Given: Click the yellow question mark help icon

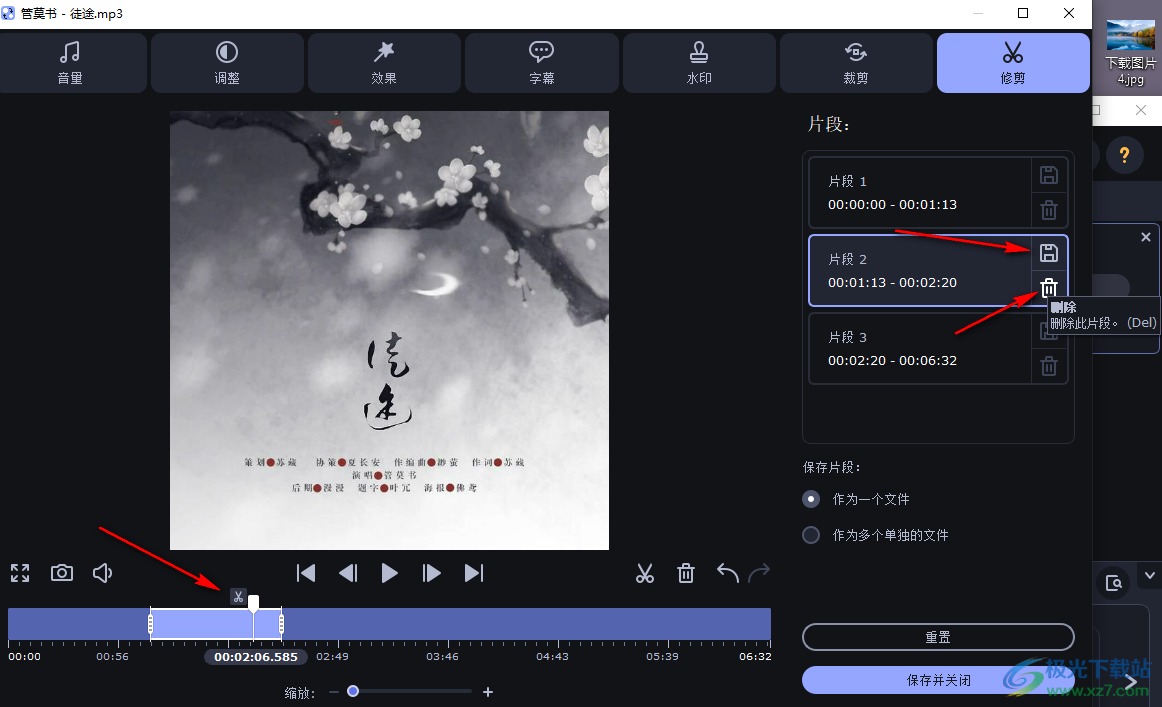Looking at the screenshot, I should click(1124, 155).
